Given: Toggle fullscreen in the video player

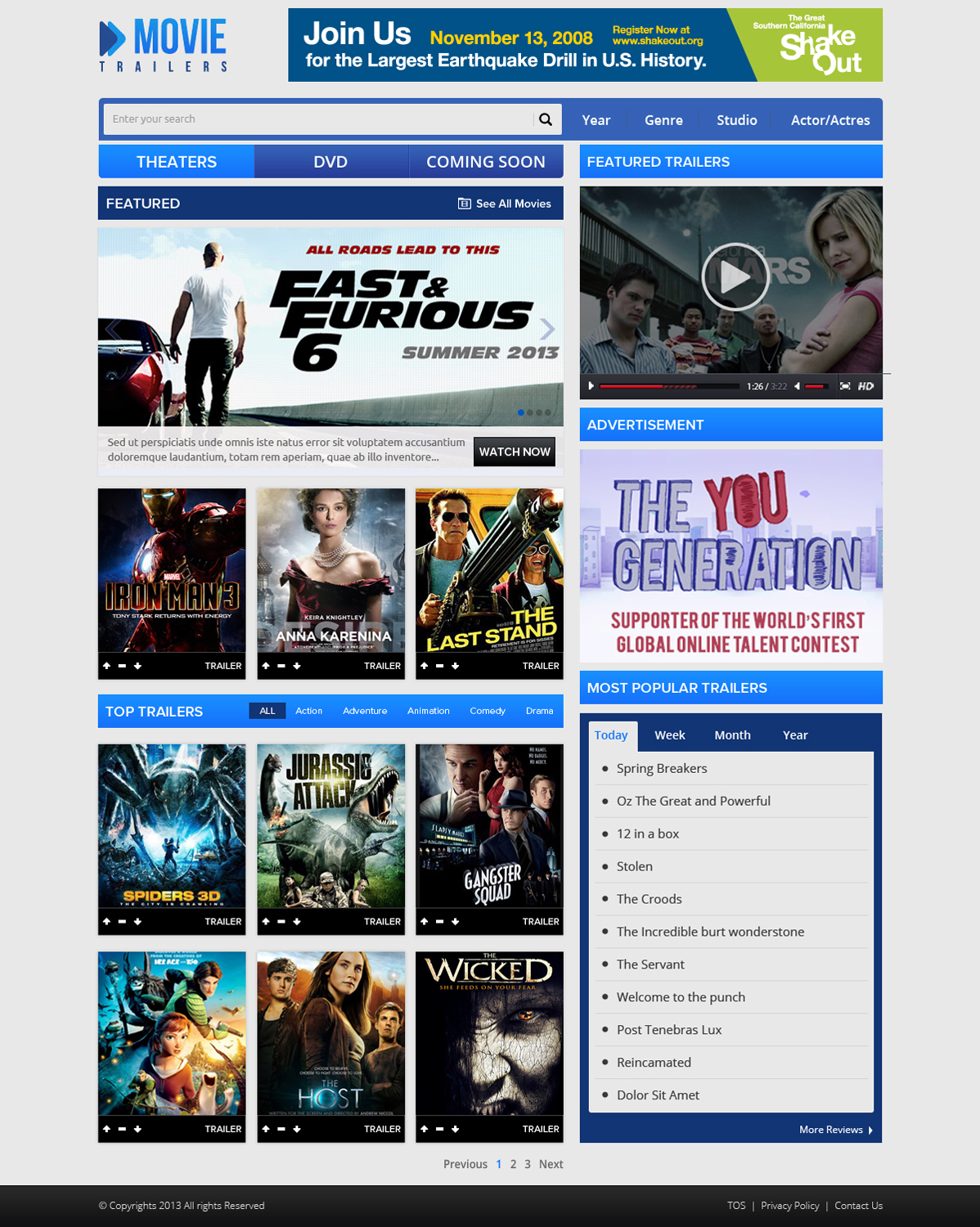Looking at the screenshot, I should click(x=845, y=386).
